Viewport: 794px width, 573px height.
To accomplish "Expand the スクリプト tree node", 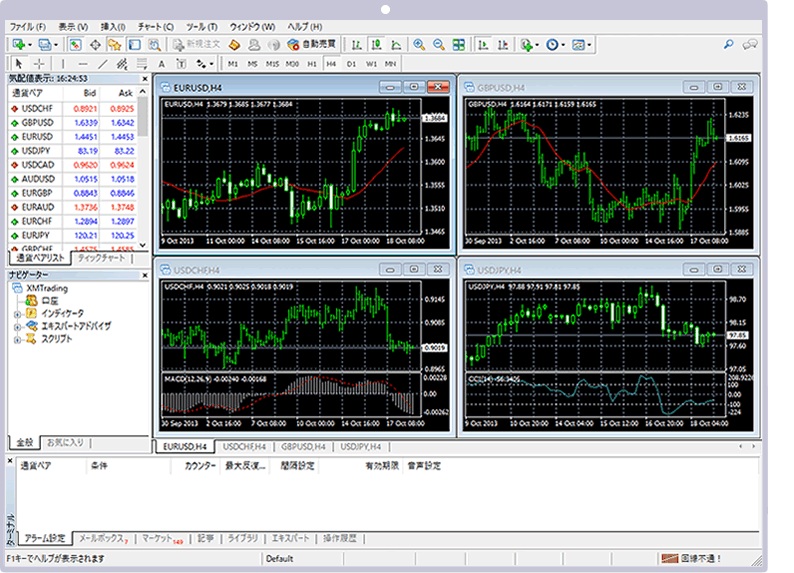I will click(x=17, y=340).
